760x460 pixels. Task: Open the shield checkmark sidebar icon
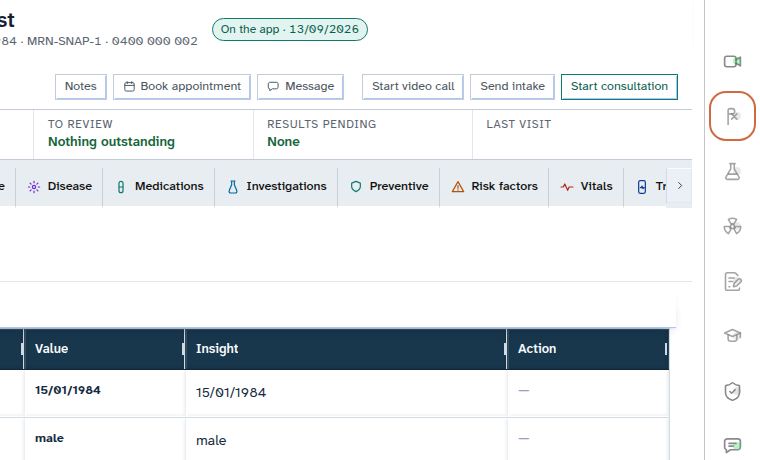click(732, 391)
